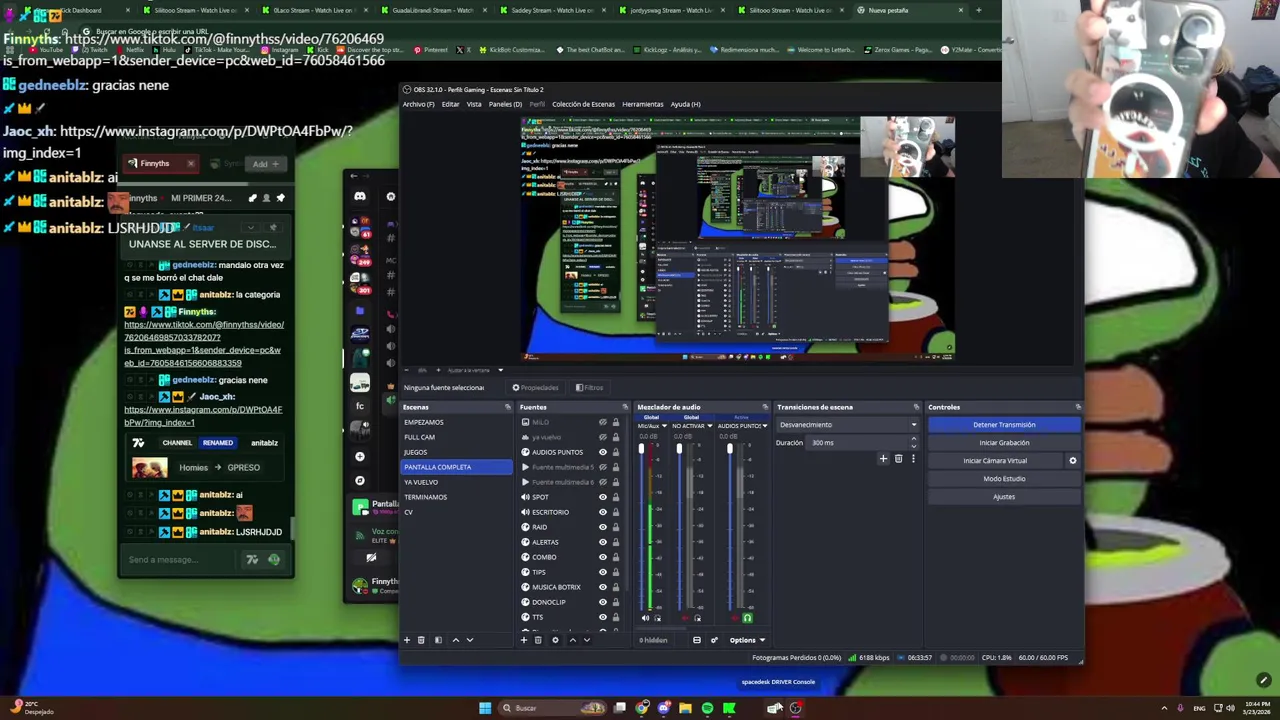Viewport: 1280px width, 720px height.
Task: Open Windows Start menu
Action: (x=485, y=708)
